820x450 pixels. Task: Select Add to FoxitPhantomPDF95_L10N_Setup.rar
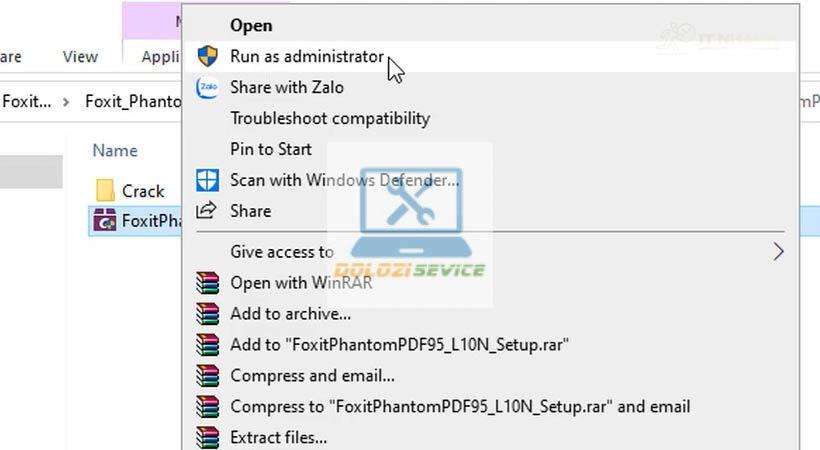tap(399, 345)
